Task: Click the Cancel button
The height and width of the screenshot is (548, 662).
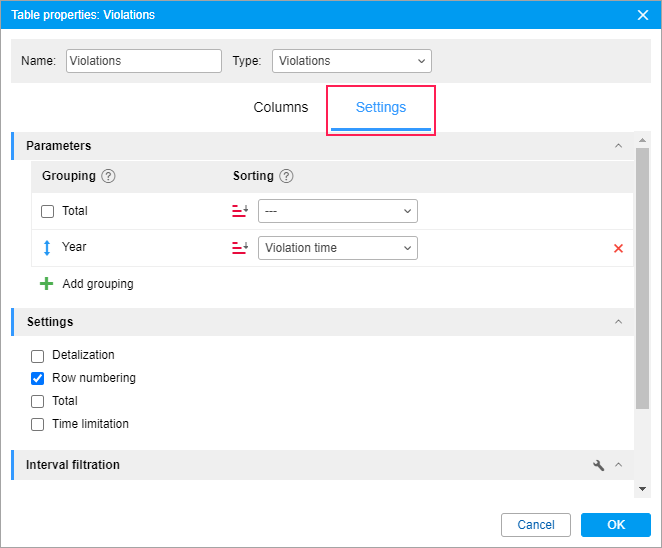Action: pyautogui.click(x=536, y=525)
